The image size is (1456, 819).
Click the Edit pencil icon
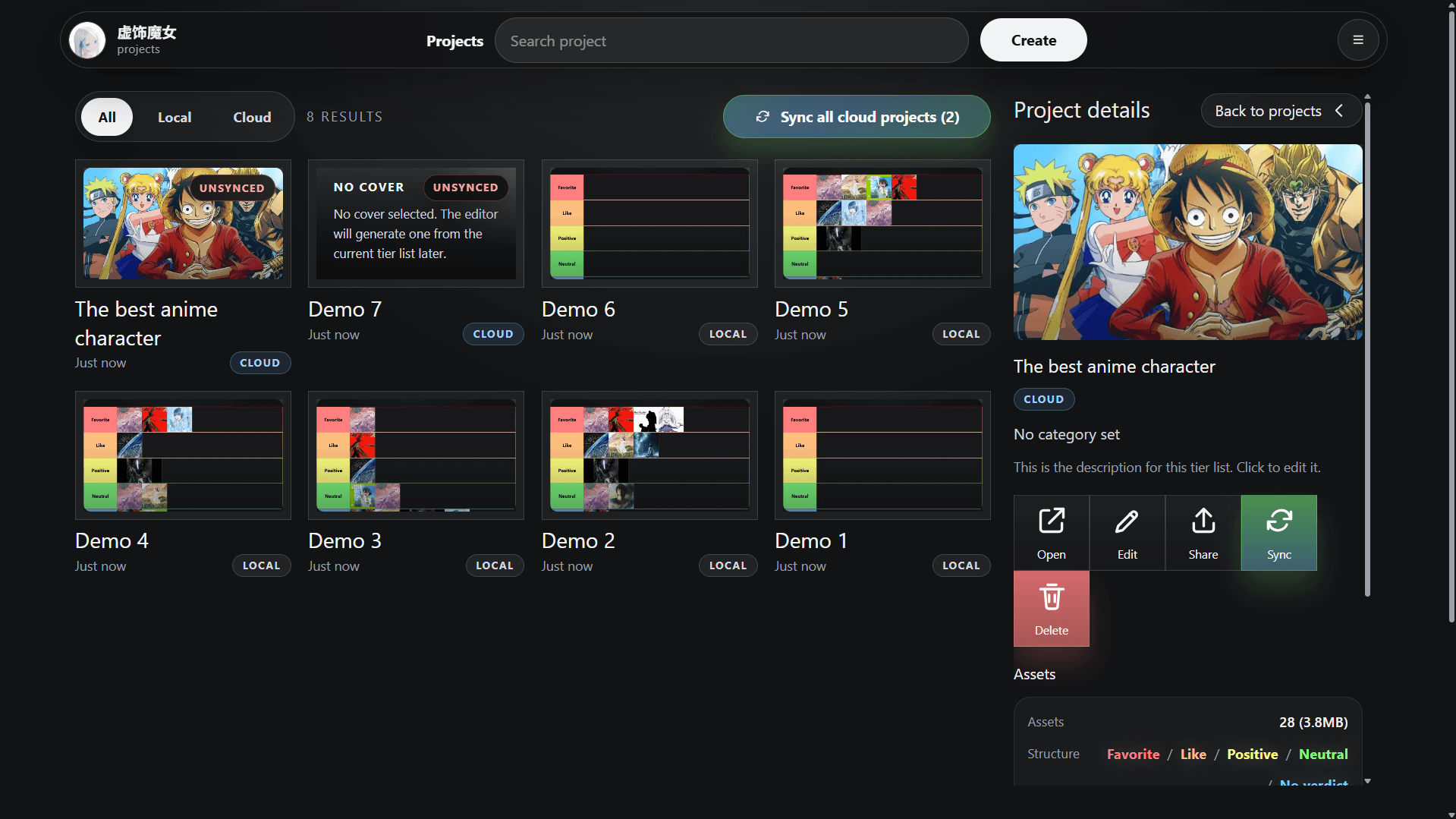pyautogui.click(x=1127, y=532)
